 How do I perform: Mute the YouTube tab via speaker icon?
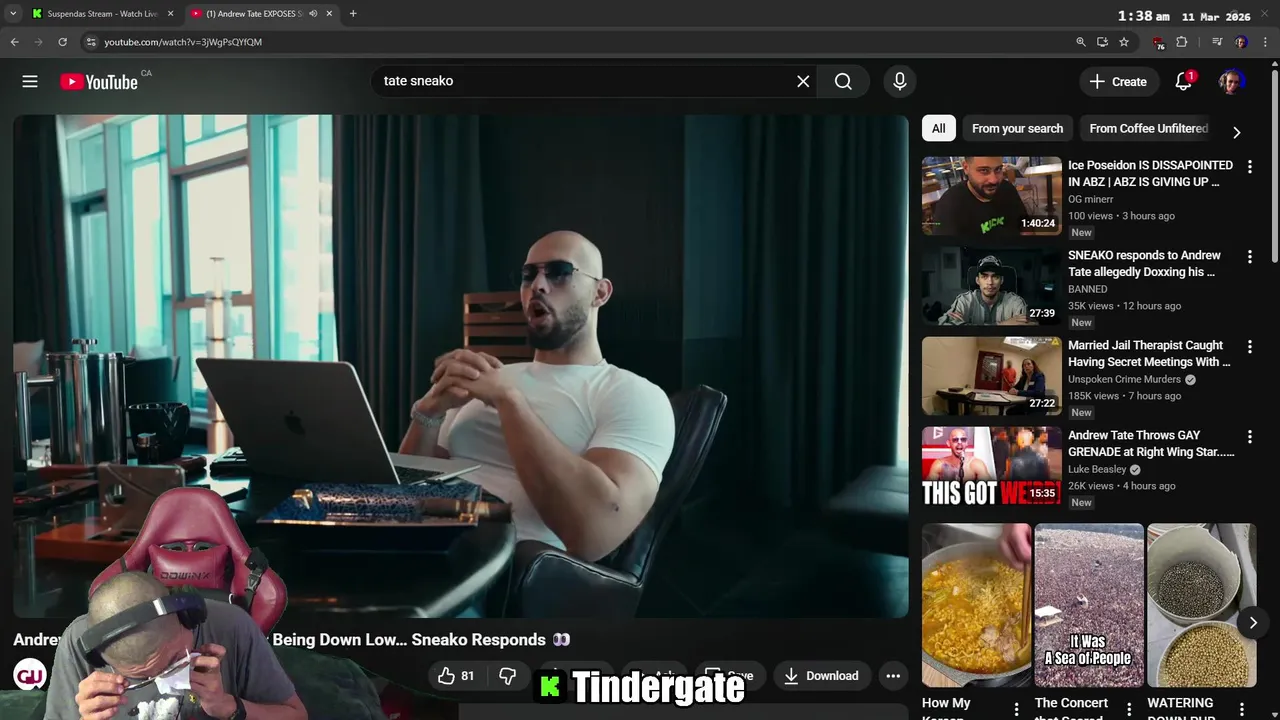313,14
